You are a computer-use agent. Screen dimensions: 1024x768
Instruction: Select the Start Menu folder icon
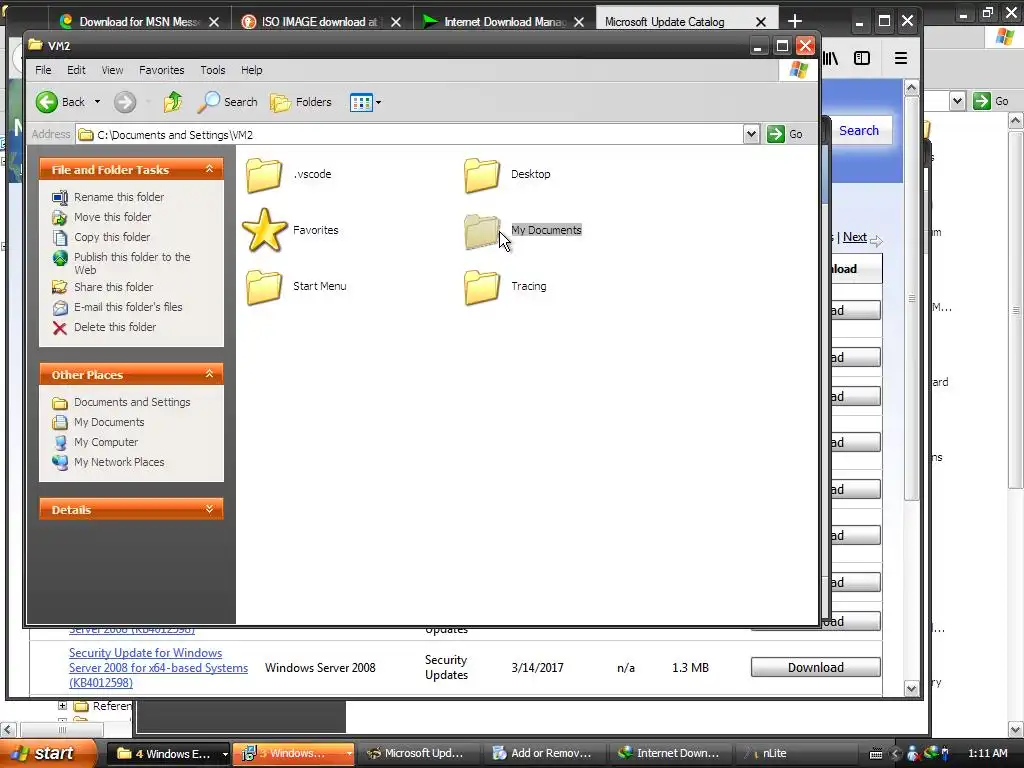(264, 287)
